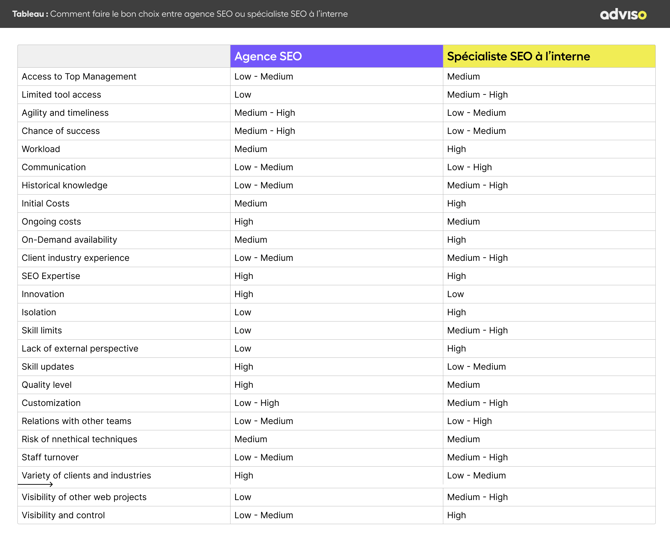Select the Lack of external perspective label
670x536 pixels.
pyautogui.click(x=80, y=349)
